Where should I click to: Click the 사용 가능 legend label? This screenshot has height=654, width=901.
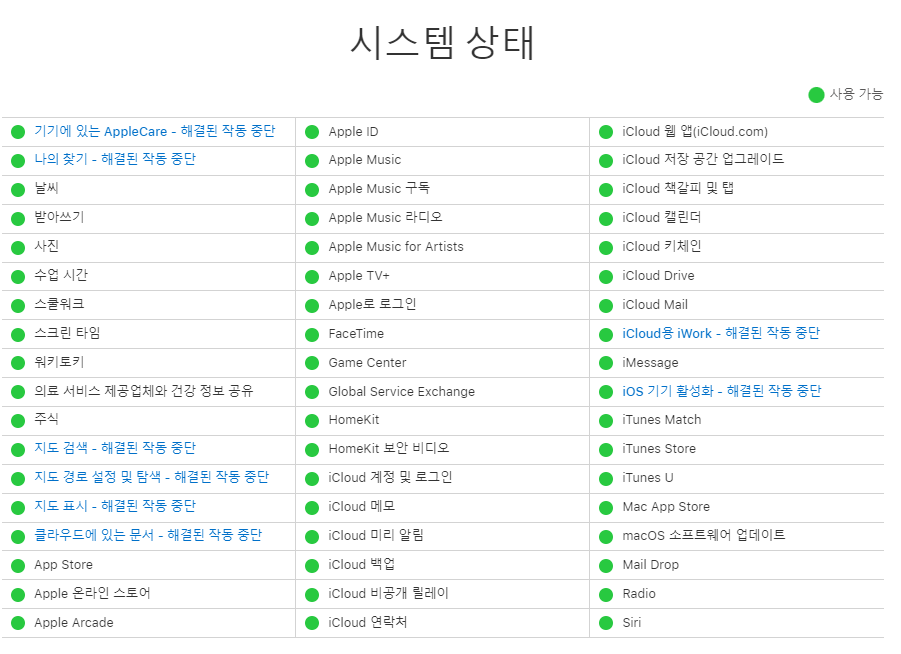tap(856, 94)
